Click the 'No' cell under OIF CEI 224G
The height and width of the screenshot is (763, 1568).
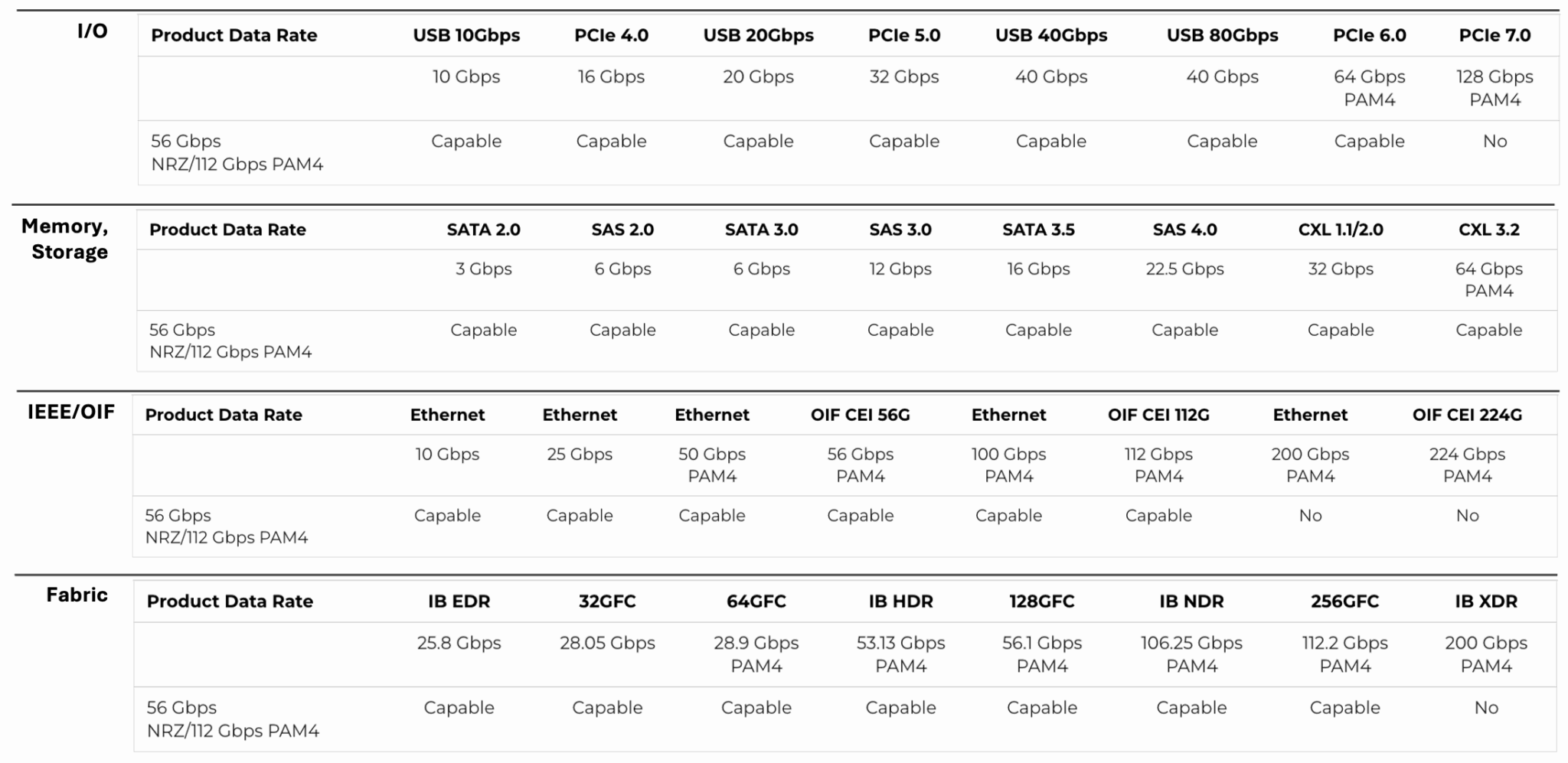coord(1467,516)
